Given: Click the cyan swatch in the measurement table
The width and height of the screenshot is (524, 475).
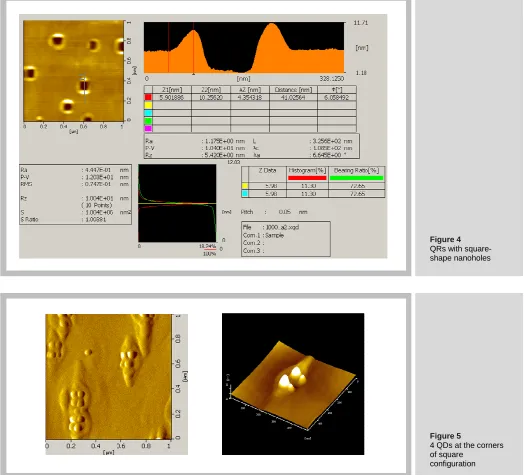Looking at the screenshot, I should [x=148, y=113].
